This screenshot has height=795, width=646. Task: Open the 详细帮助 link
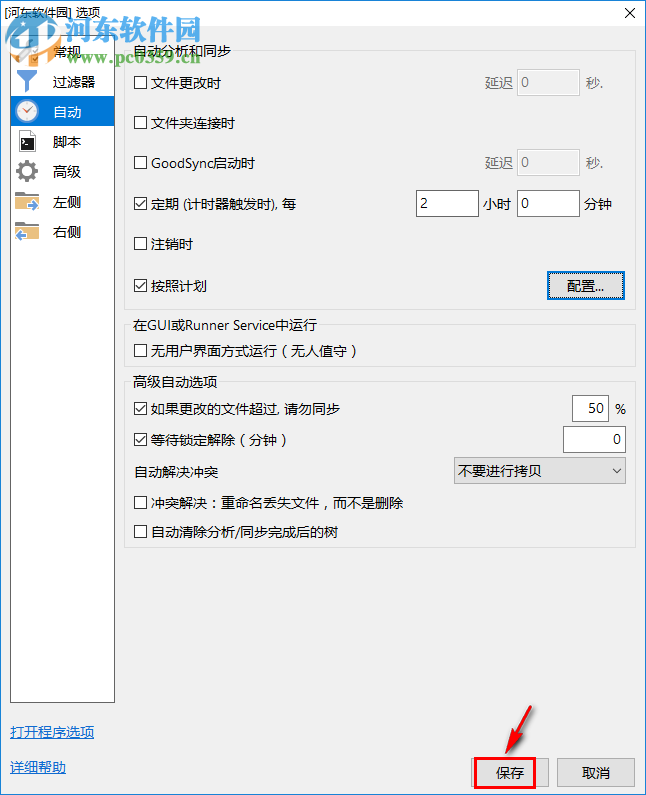[x=38, y=768]
